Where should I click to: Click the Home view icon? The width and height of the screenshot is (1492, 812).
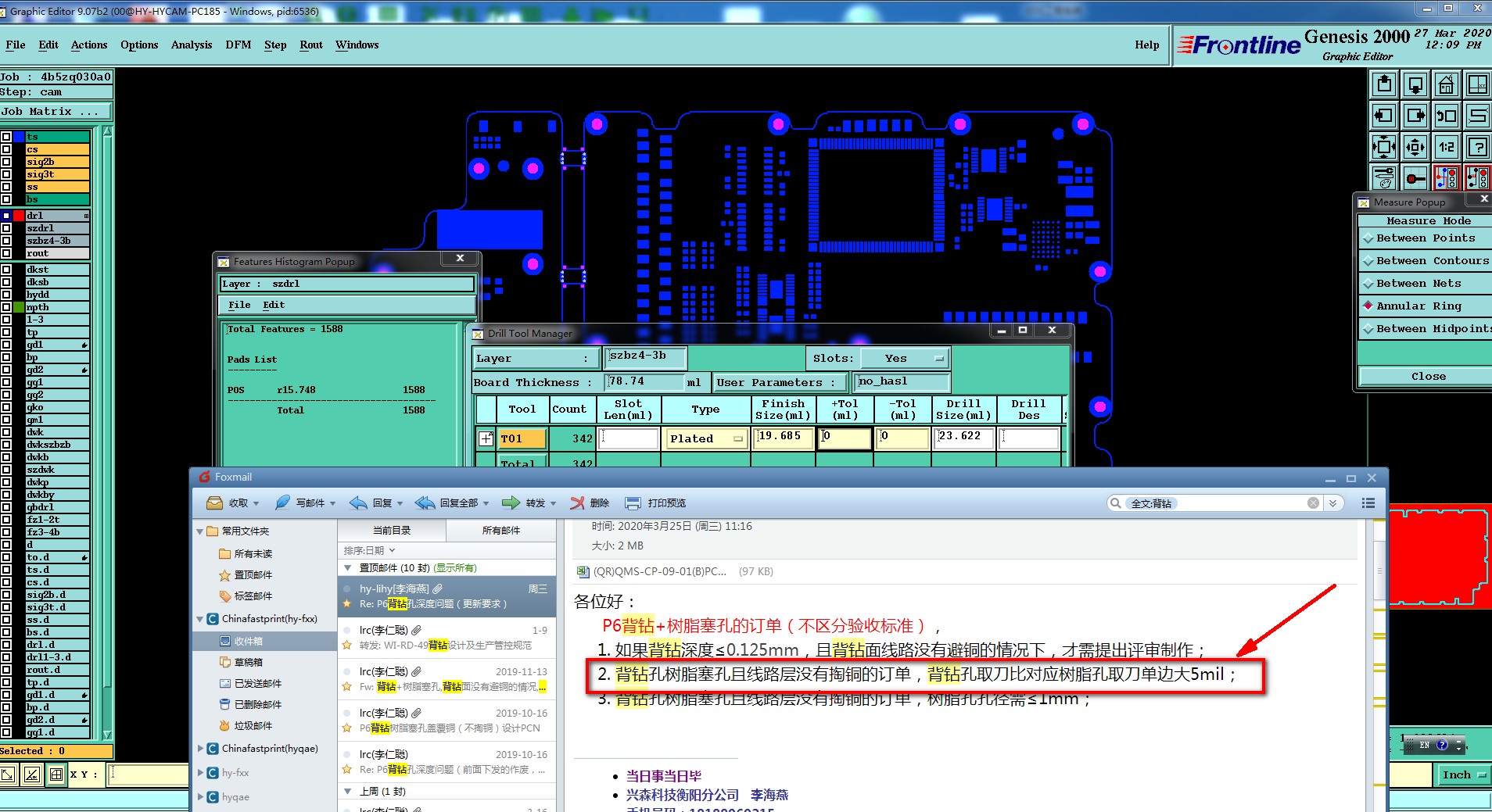coord(1446,84)
